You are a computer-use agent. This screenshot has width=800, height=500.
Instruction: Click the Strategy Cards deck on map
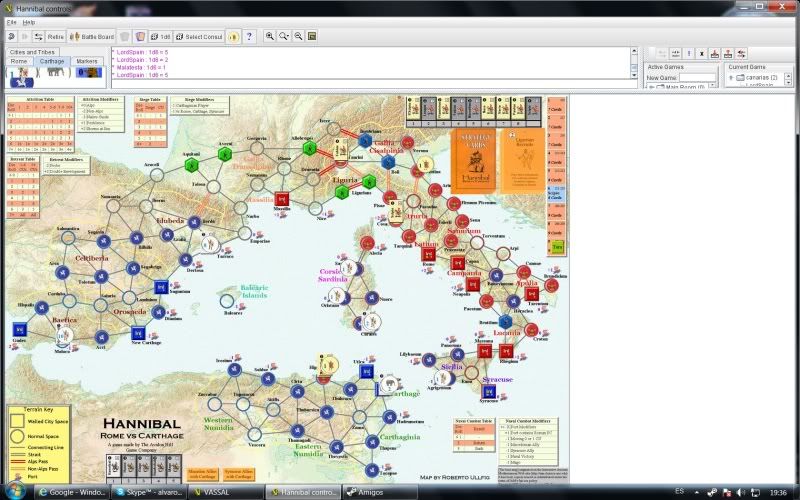(x=473, y=160)
